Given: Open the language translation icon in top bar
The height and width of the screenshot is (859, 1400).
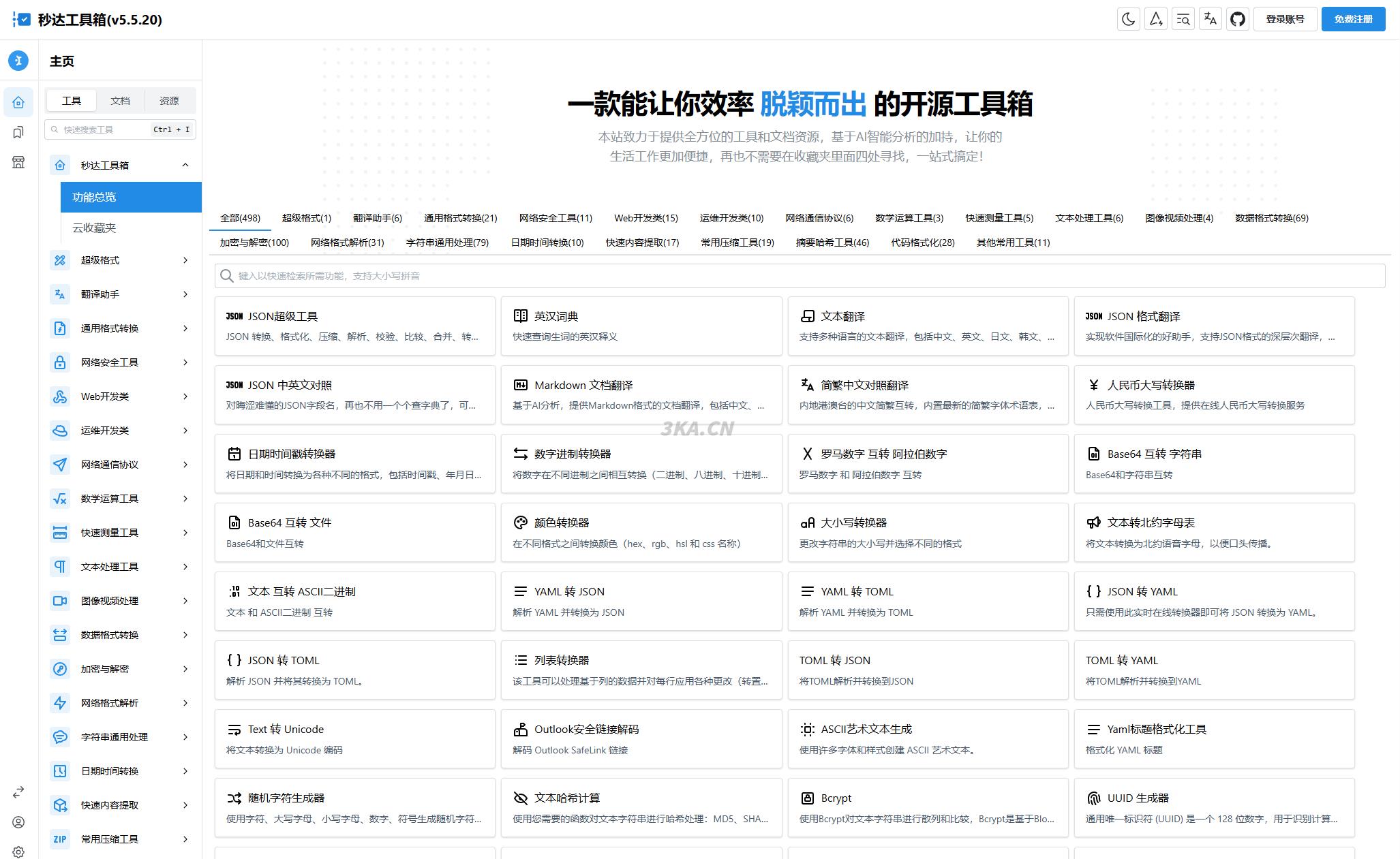Looking at the screenshot, I should (x=1211, y=18).
